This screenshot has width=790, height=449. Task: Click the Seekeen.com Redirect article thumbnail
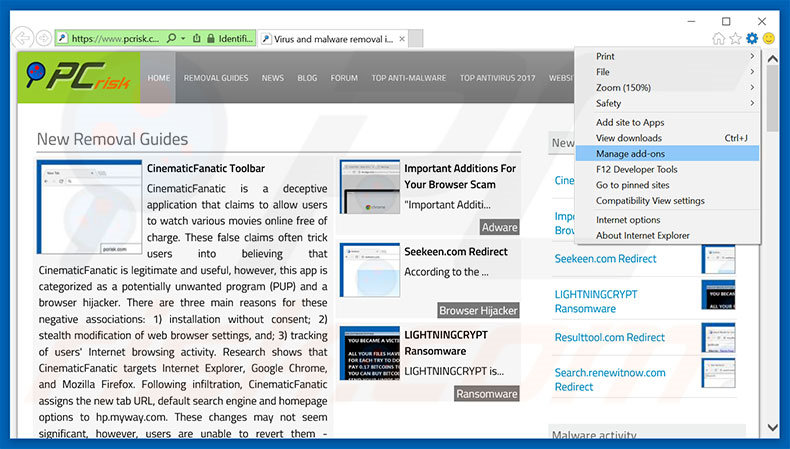(x=370, y=270)
